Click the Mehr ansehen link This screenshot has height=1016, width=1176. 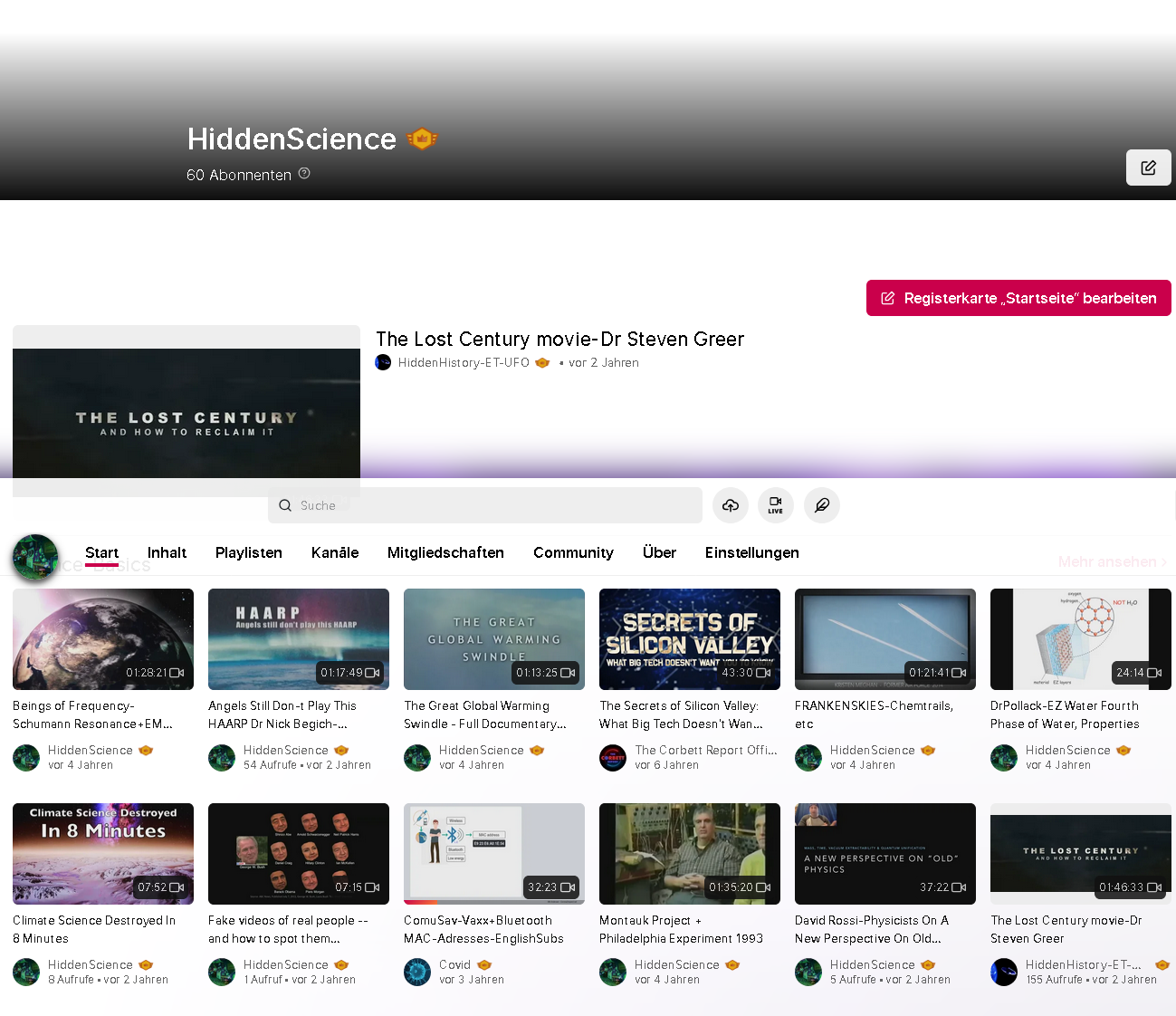tap(1113, 561)
